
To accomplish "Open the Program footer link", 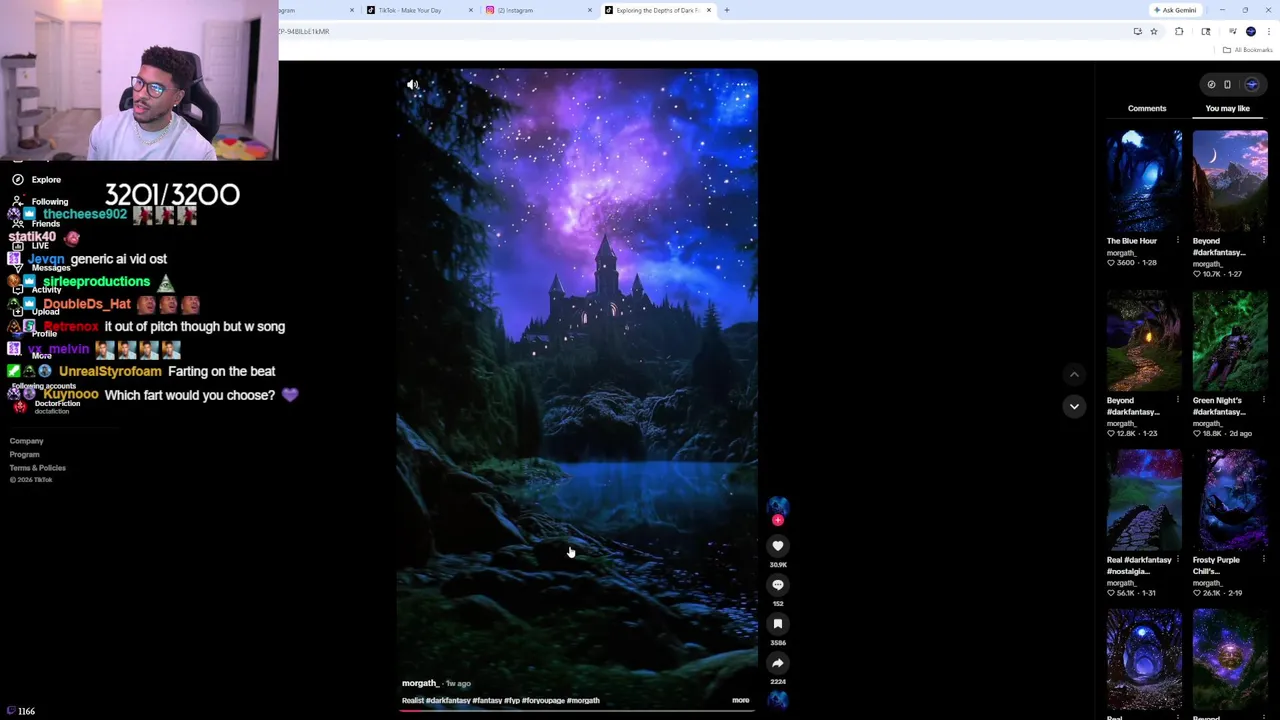I will (25, 454).
